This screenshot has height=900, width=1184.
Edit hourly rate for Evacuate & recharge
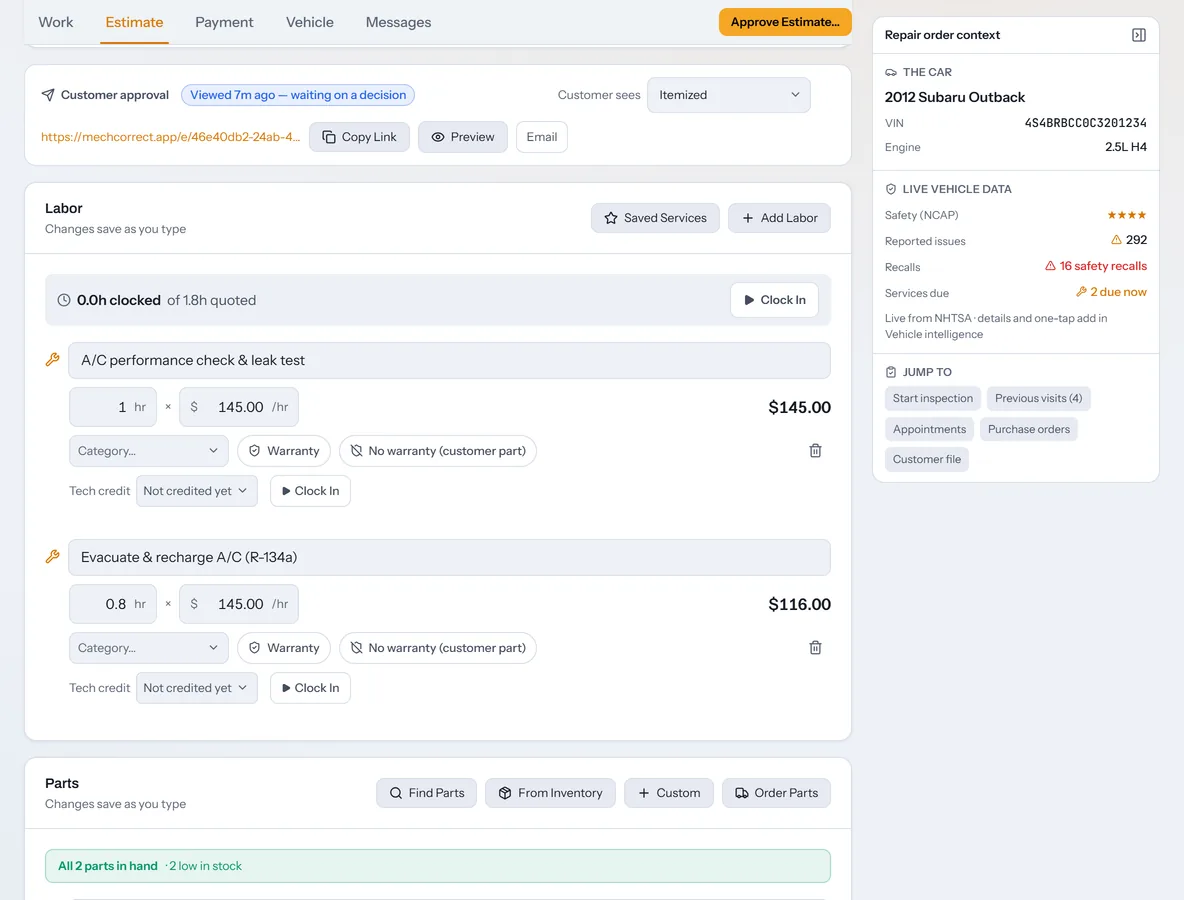point(239,604)
